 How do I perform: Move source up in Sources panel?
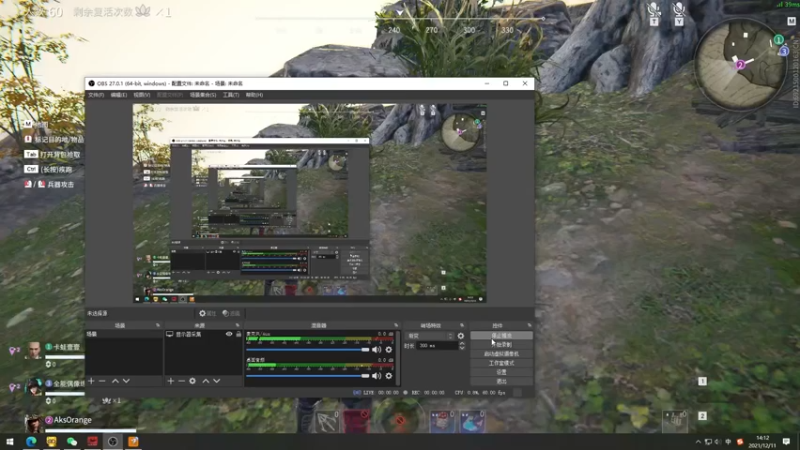pos(206,381)
